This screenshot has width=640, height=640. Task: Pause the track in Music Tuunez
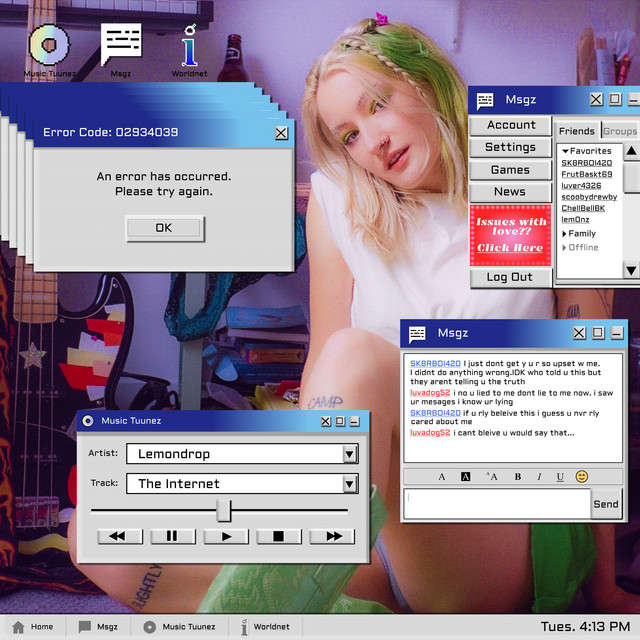pos(172,536)
